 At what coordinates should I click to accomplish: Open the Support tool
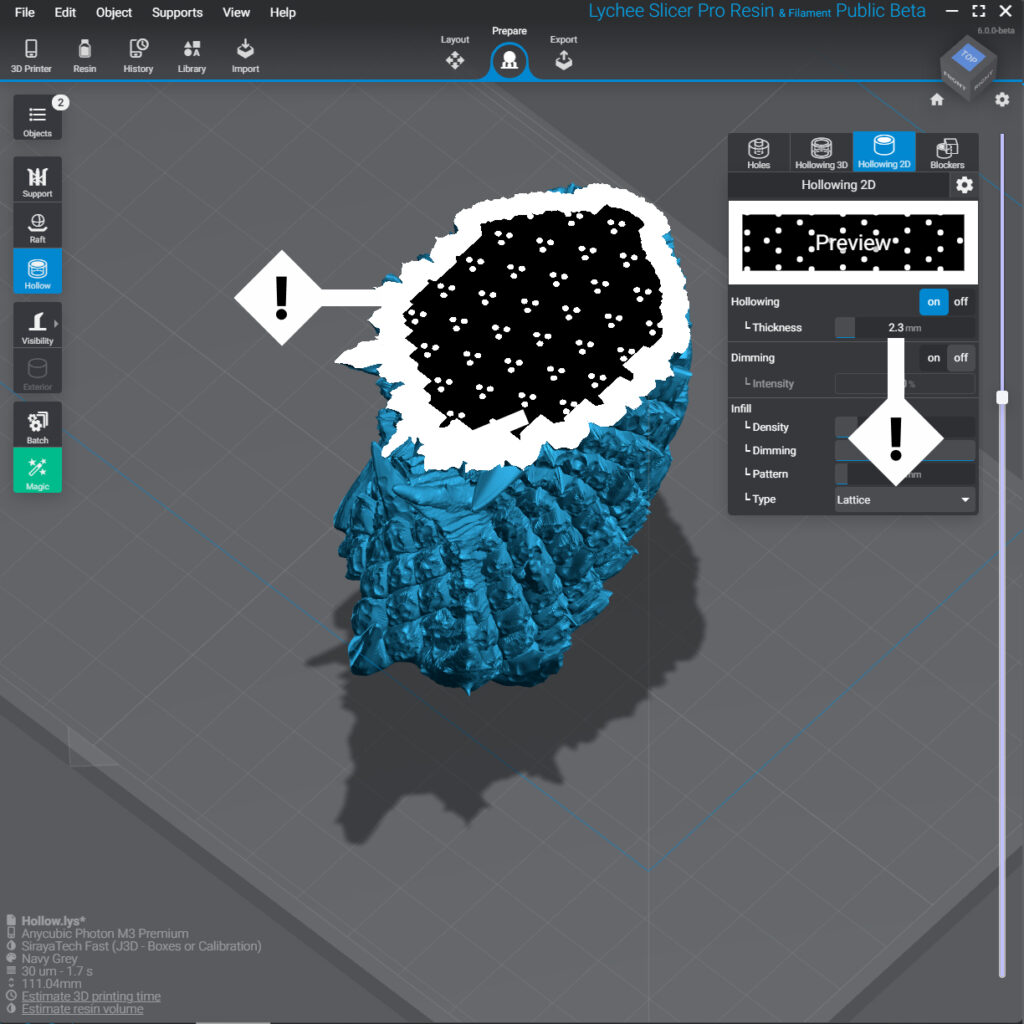pyautogui.click(x=37, y=179)
